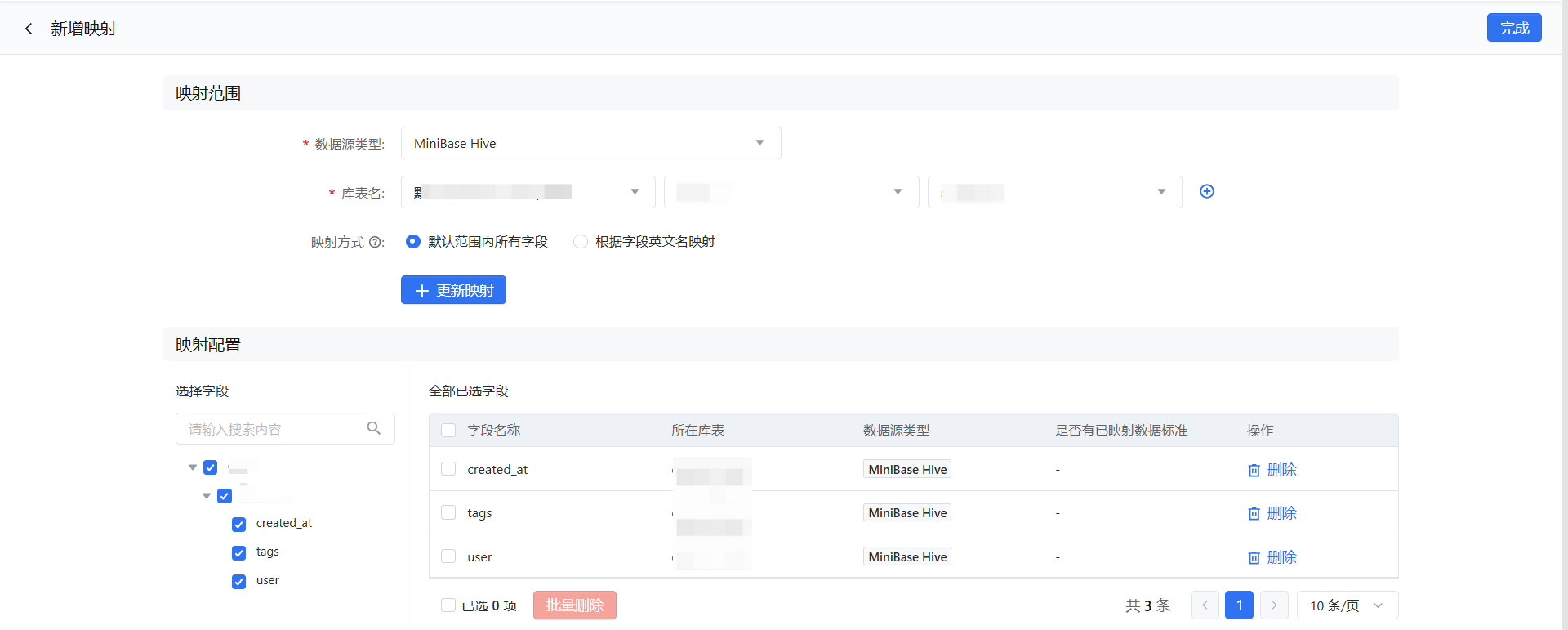Select page 1 in pagination
Screen dimensions: 1568x630
point(1239,605)
